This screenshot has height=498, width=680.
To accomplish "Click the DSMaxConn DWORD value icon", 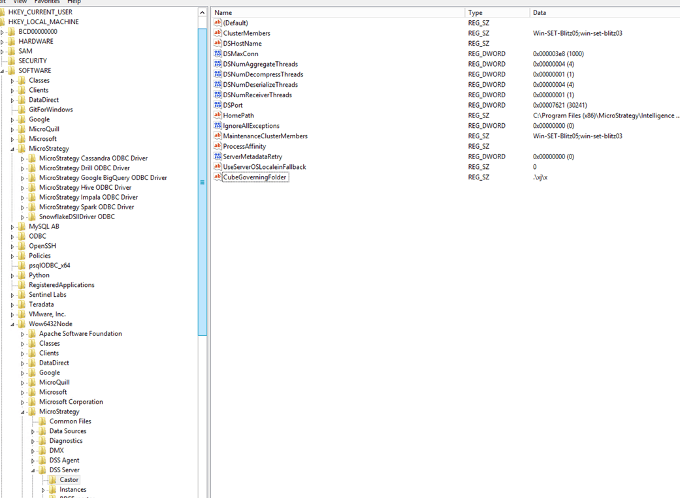I will (x=217, y=53).
